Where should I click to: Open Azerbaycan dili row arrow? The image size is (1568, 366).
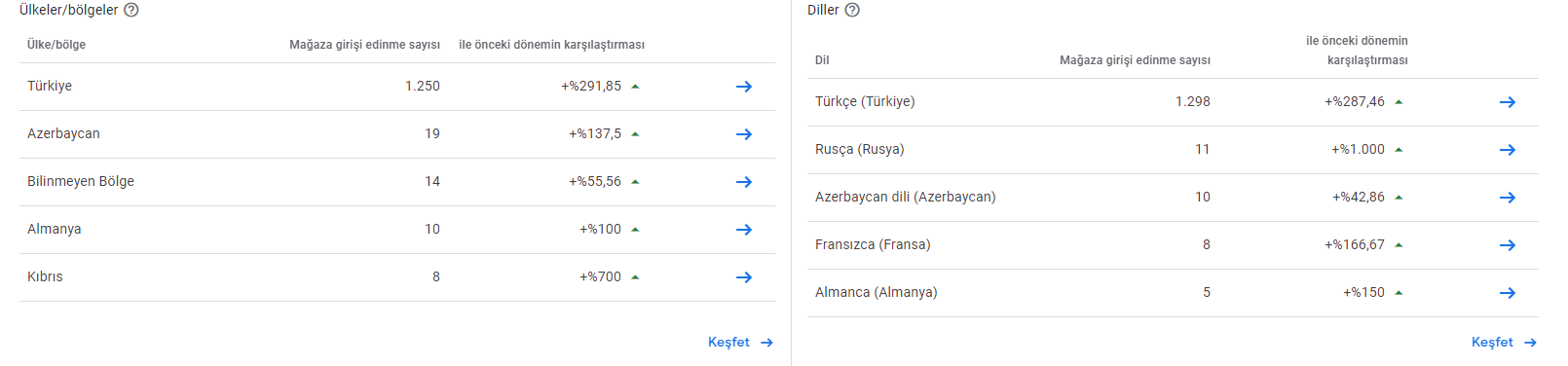(x=1508, y=198)
